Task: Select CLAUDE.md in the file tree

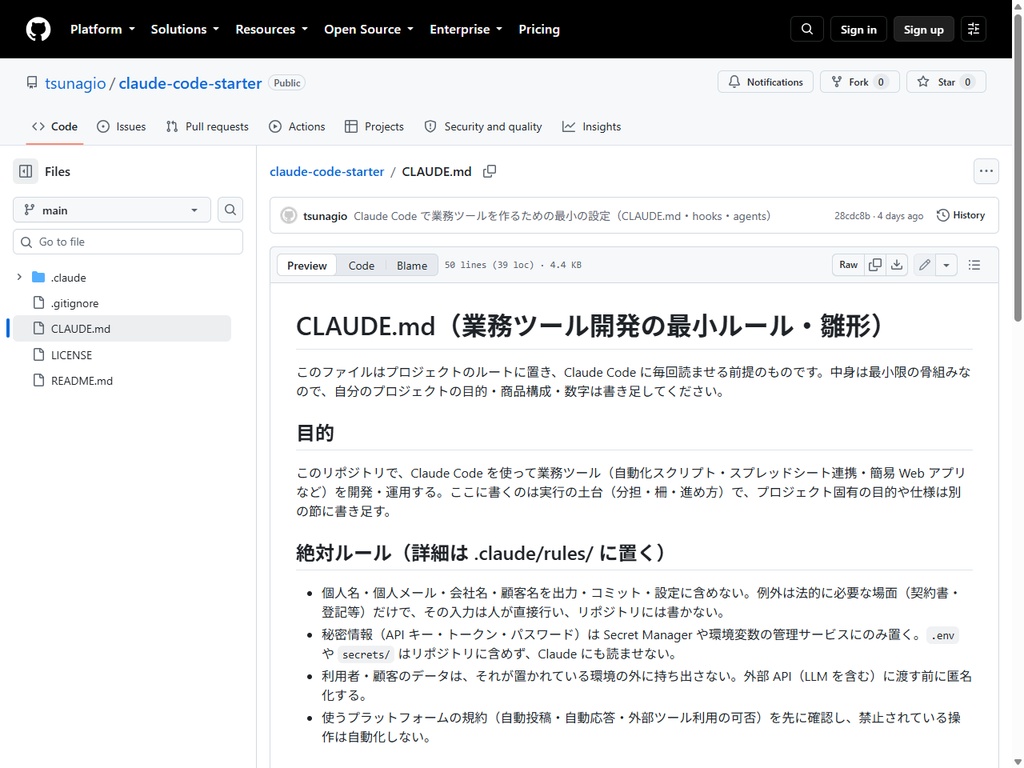Action: coord(121,328)
